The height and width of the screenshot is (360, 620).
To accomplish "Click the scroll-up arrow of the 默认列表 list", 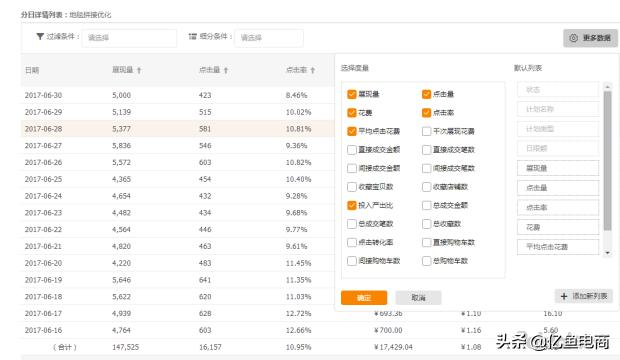I will pos(608,86).
